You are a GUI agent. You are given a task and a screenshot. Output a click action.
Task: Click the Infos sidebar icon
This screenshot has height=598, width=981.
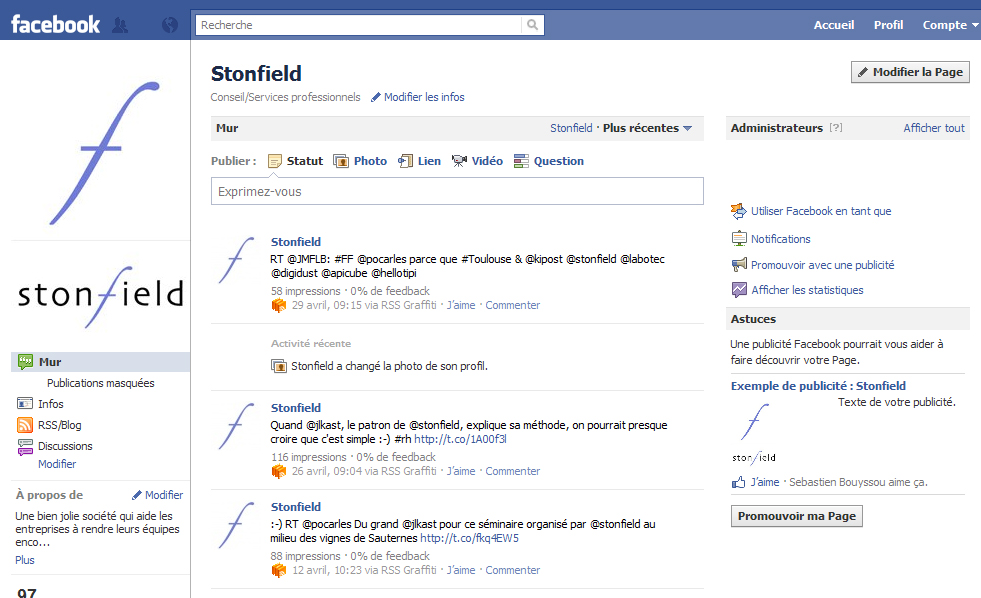pyautogui.click(x=25, y=403)
